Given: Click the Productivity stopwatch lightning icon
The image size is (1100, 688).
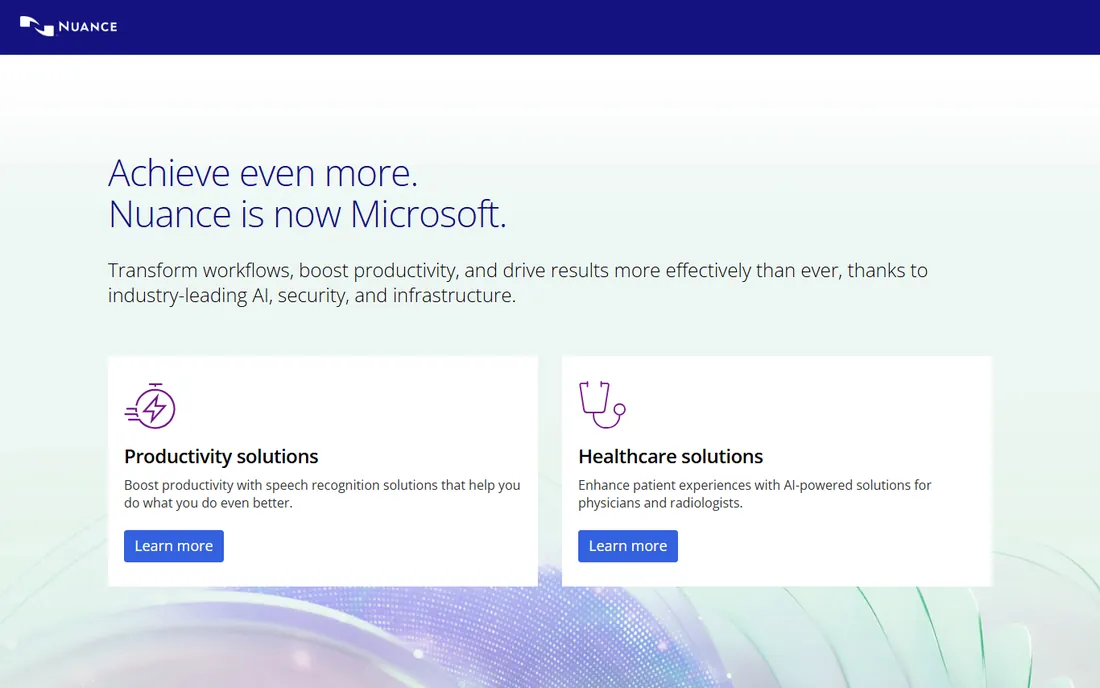Looking at the screenshot, I should (x=150, y=405).
